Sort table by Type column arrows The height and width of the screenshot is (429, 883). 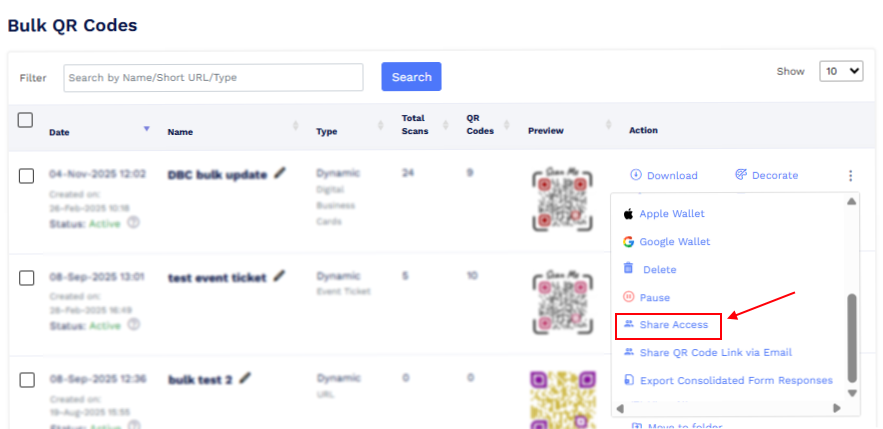pyautogui.click(x=381, y=125)
